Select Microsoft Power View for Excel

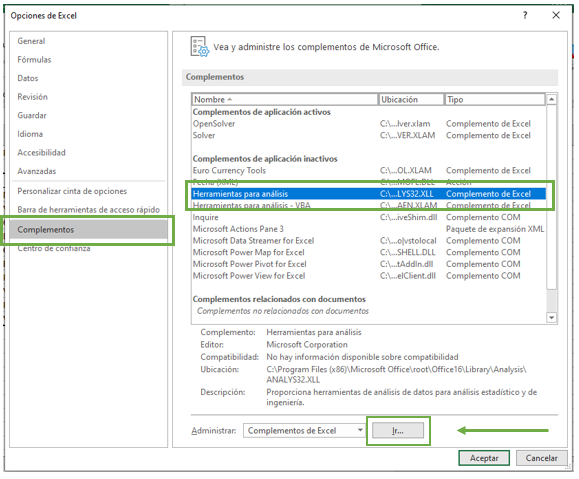(x=368, y=276)
